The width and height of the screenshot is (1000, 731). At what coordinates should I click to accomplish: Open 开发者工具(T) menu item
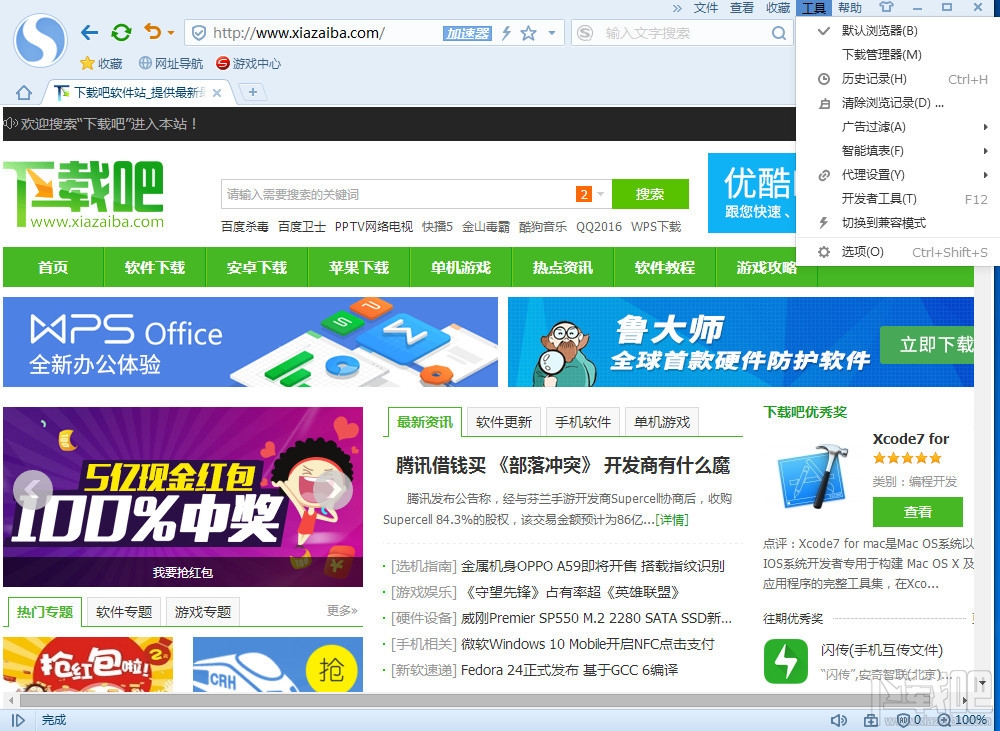898,199
